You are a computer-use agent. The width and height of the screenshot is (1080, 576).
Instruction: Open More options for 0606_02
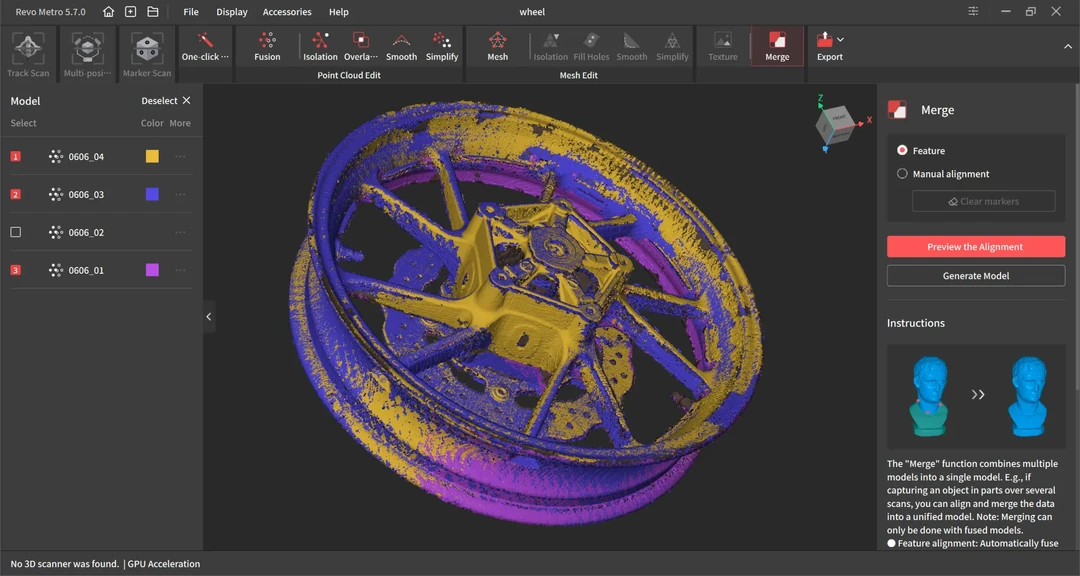point(180,232)
